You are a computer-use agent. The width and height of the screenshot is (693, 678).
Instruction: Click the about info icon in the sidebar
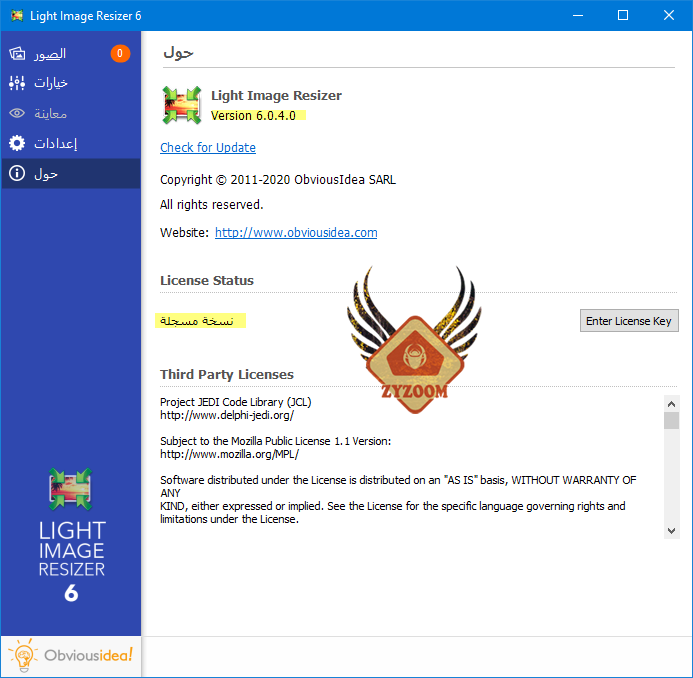[x=17, y=173]
